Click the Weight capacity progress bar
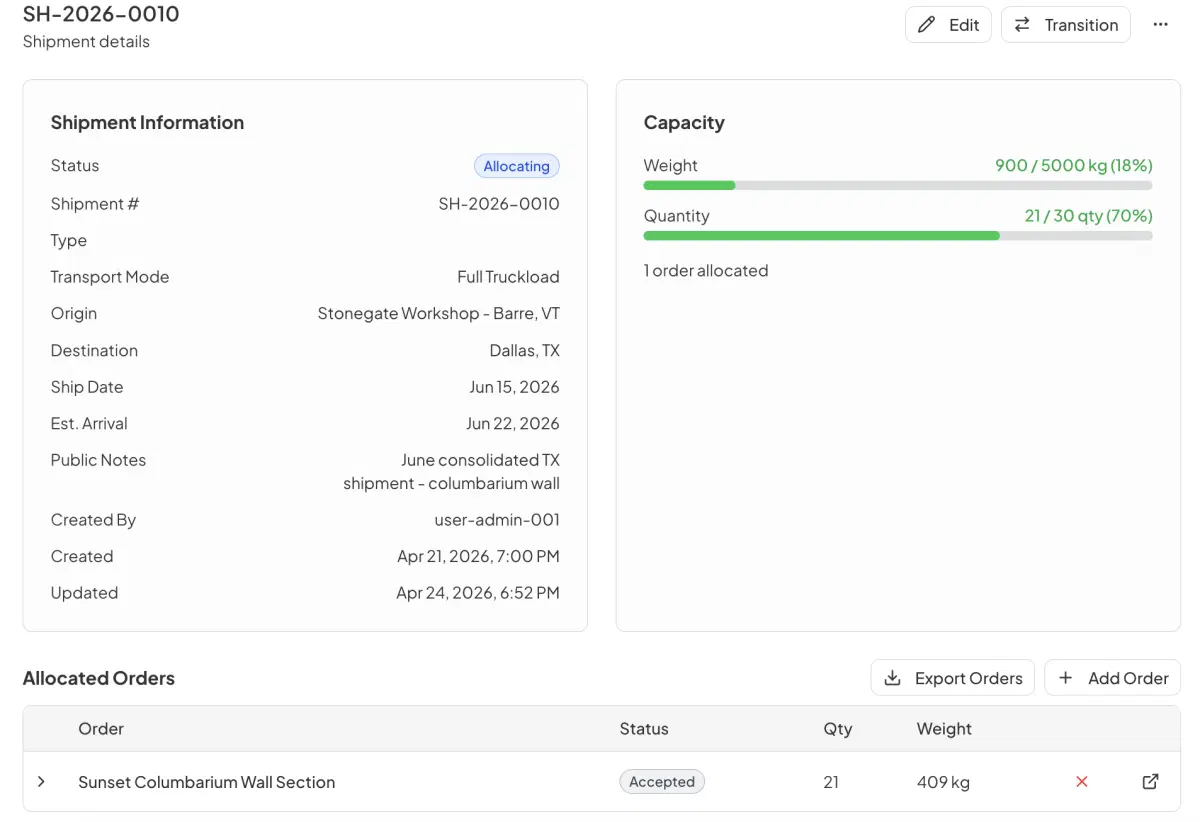This screenshot has width=1200, height=822. (x=897, y=185)
